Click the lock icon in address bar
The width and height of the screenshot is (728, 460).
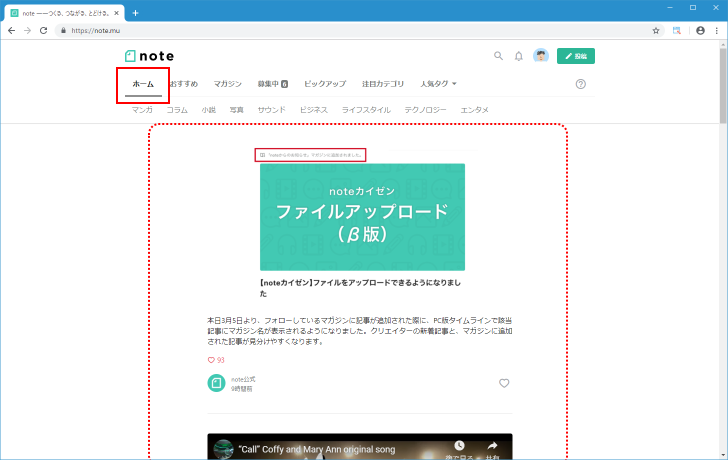(x=64, y=31)
